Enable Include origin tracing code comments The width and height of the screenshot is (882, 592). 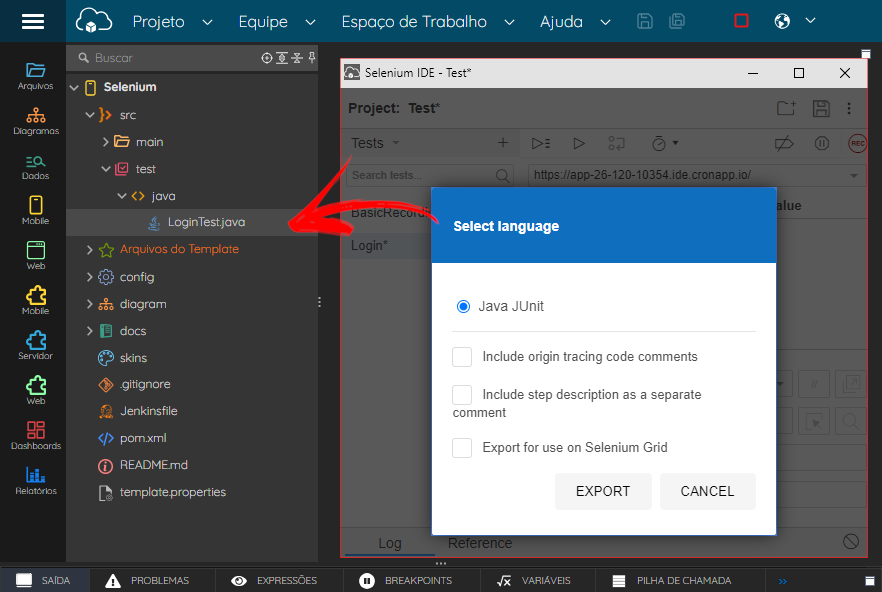[462, 357]
